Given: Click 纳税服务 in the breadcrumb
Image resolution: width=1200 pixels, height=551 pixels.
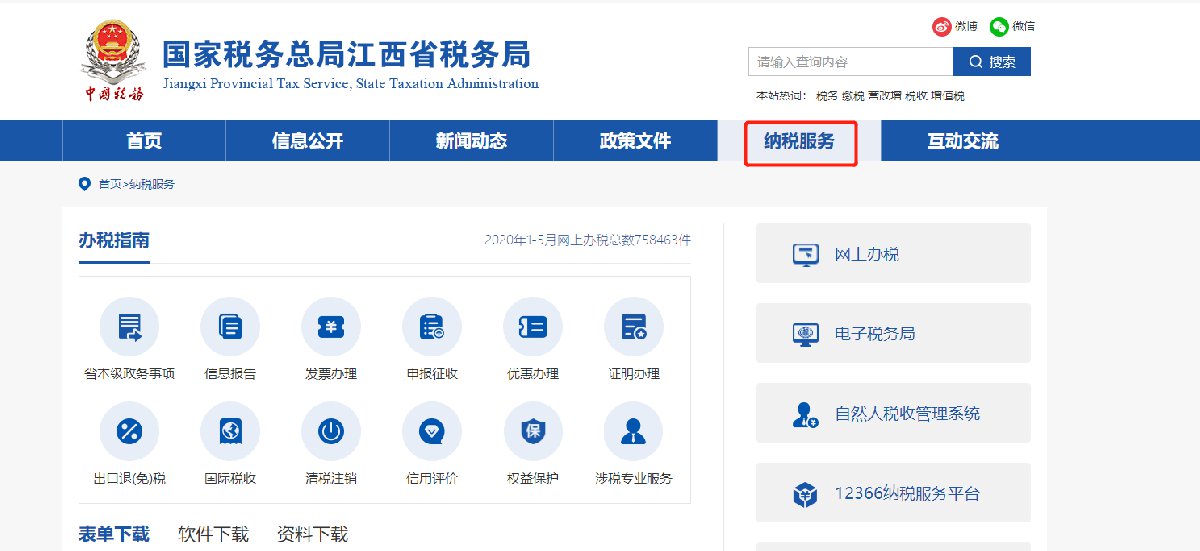Looking at the screenshot, I should click(150, 184).
